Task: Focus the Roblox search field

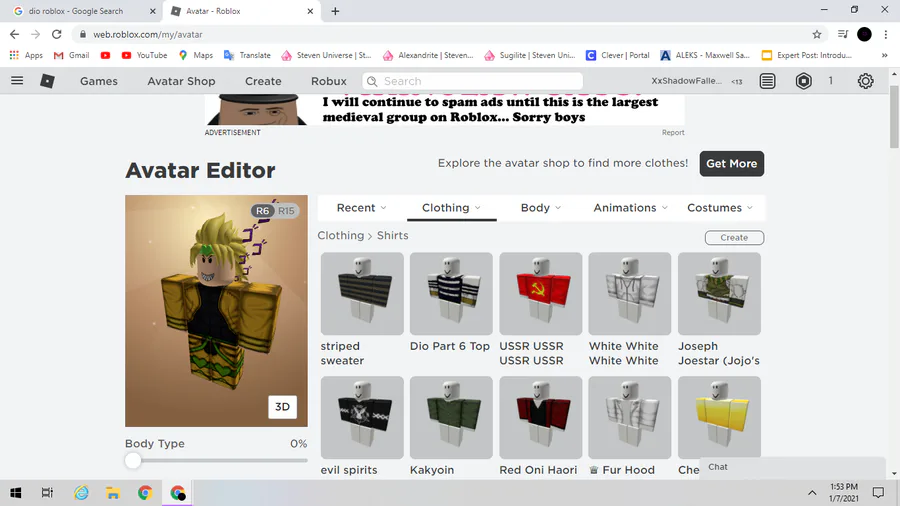Action: point(472,81)
